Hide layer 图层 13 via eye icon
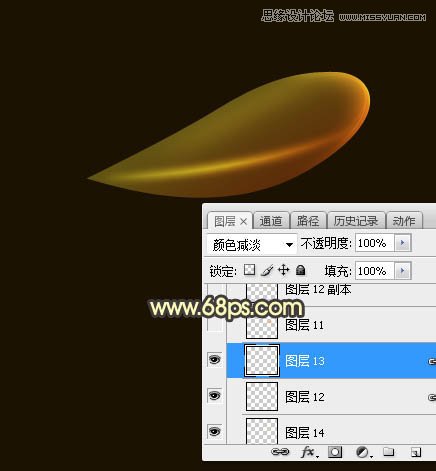436x471 pixels. (214, 359)
